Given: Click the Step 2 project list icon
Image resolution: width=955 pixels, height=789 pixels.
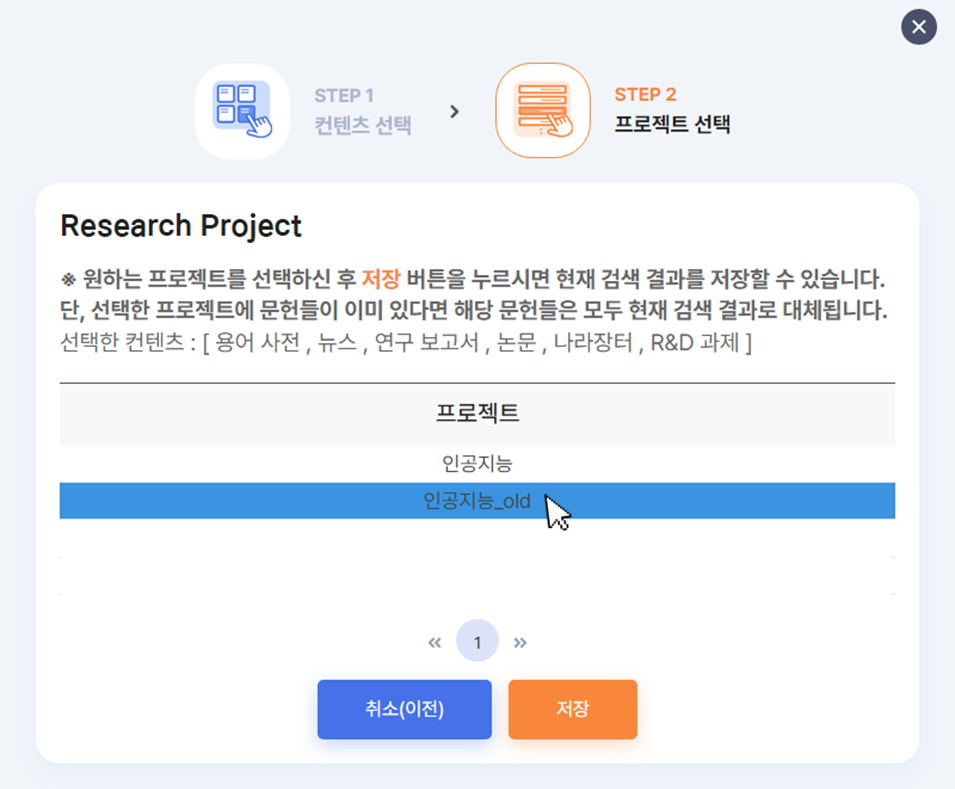Looking at the screenshot, I should (543, 111).
